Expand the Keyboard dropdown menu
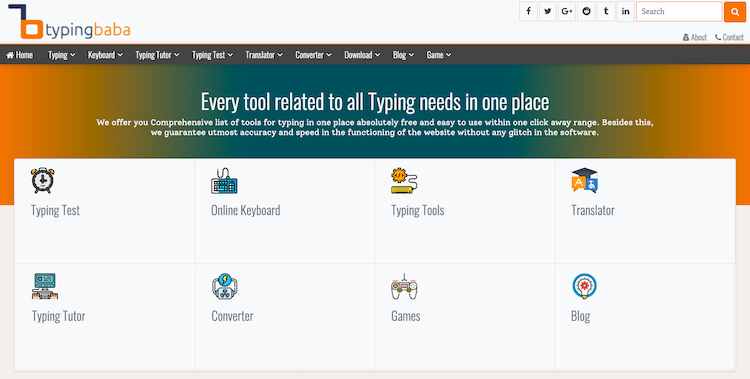 tap(105, 55)
